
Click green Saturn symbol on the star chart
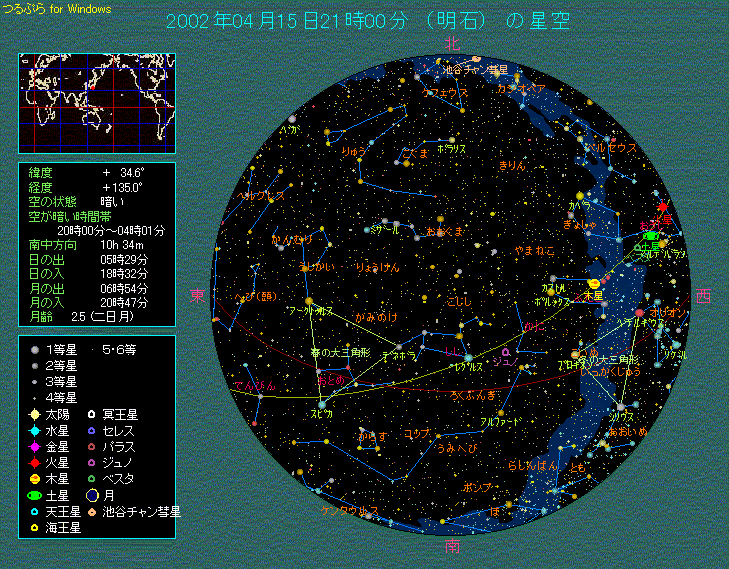tap(651, 236)
